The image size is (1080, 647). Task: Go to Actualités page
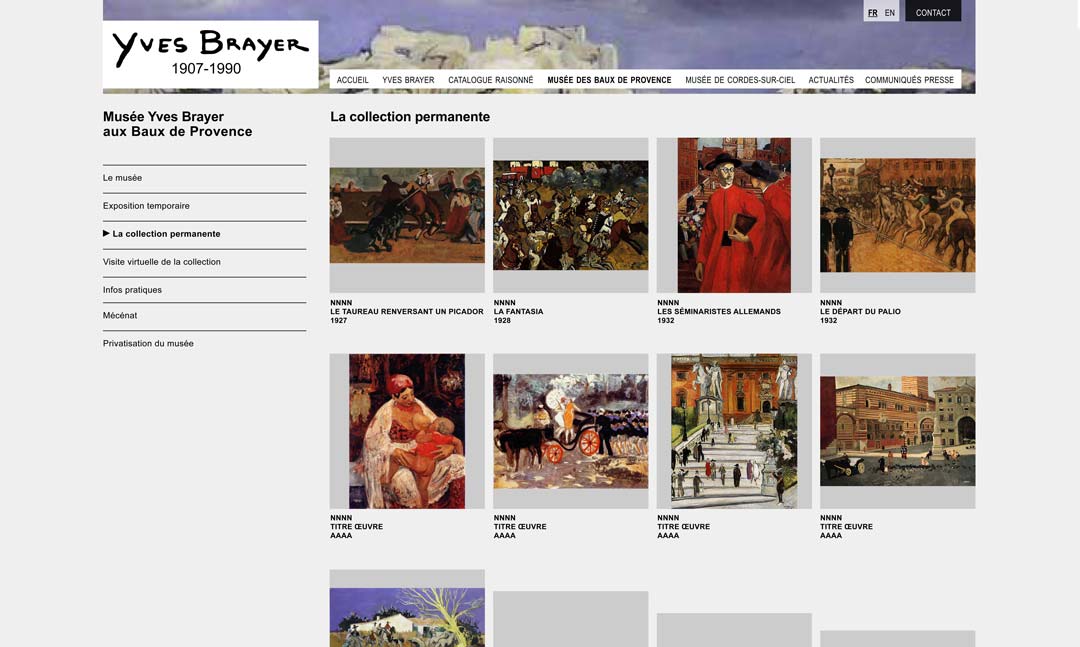tap(831, 80)
